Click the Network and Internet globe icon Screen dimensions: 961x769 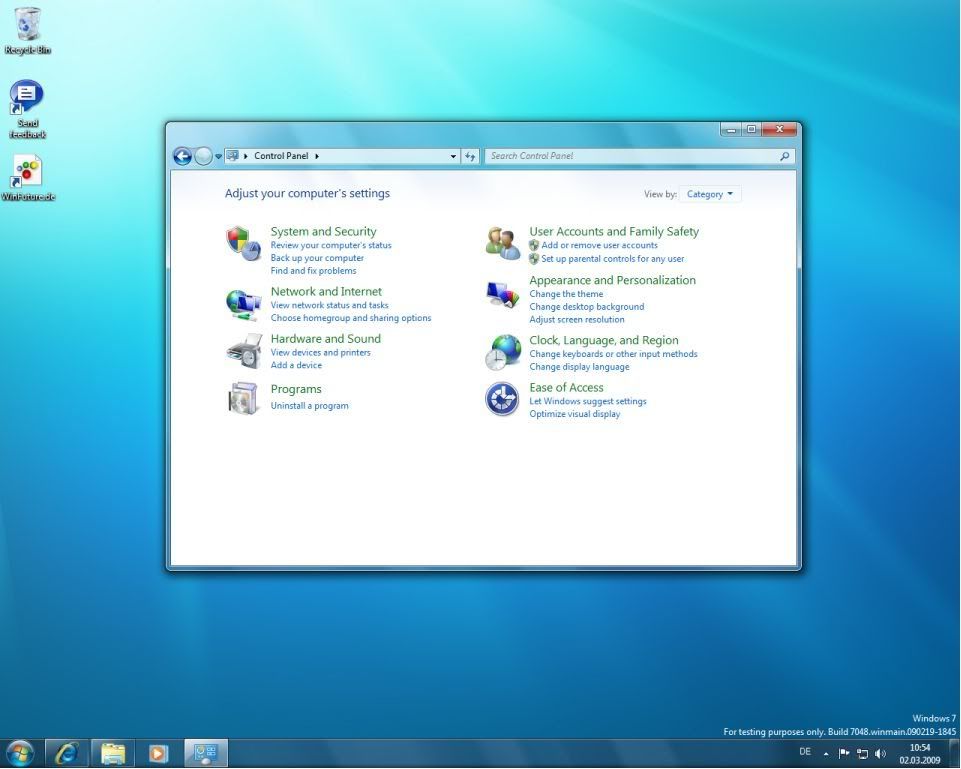coord(243,303)
